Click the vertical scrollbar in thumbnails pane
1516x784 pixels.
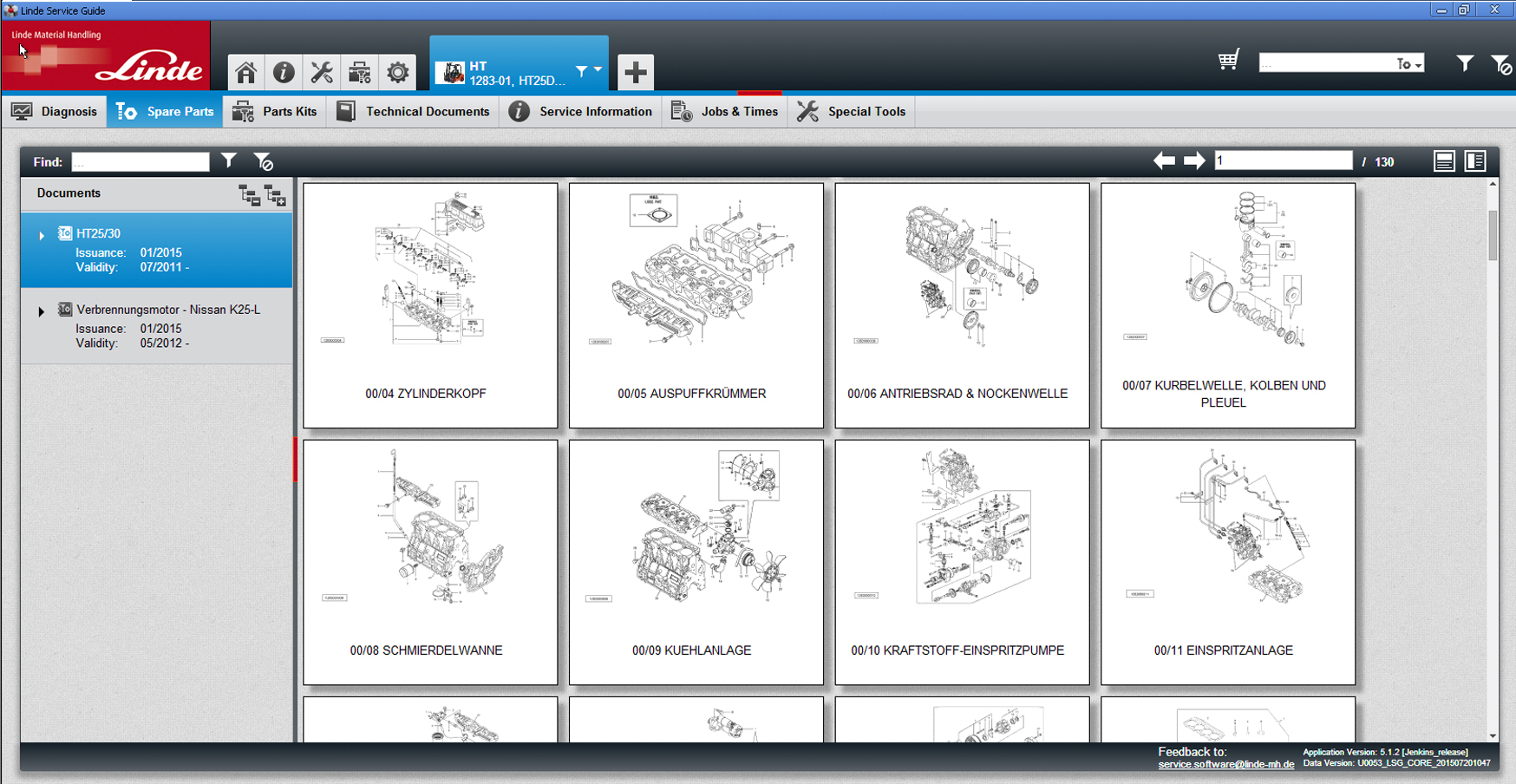pos(1493,236)
